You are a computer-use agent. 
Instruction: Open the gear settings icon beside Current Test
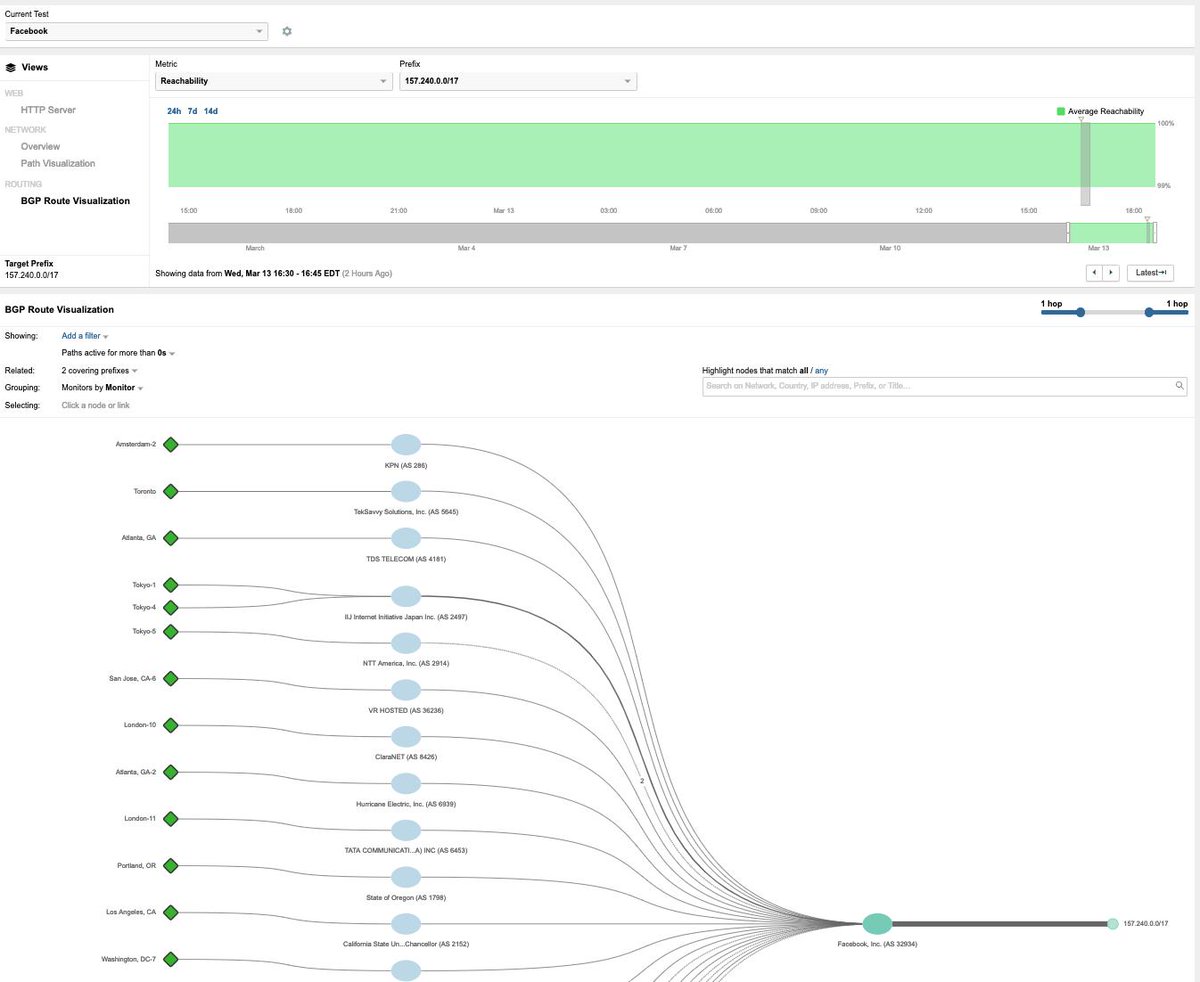click(287, 31)
